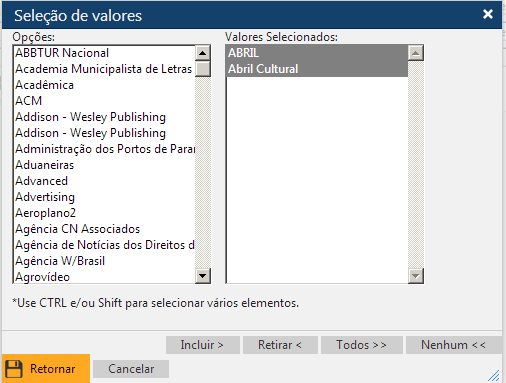Select the Aeroplano2 option
The image size is (506, 383).
(x=104, y=213)
